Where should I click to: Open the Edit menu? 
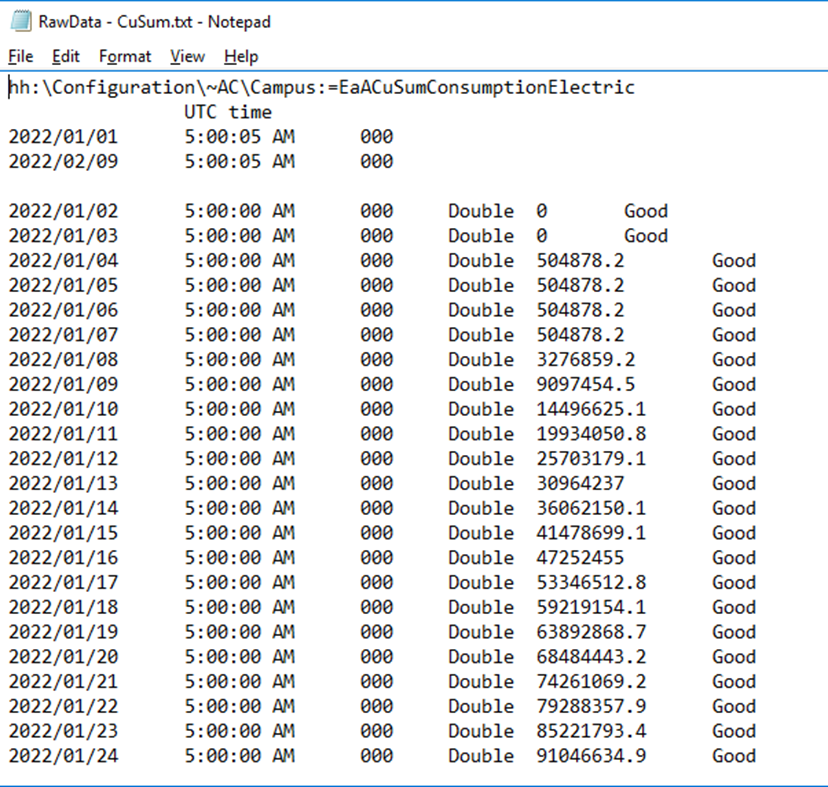[x=65, y=56]
